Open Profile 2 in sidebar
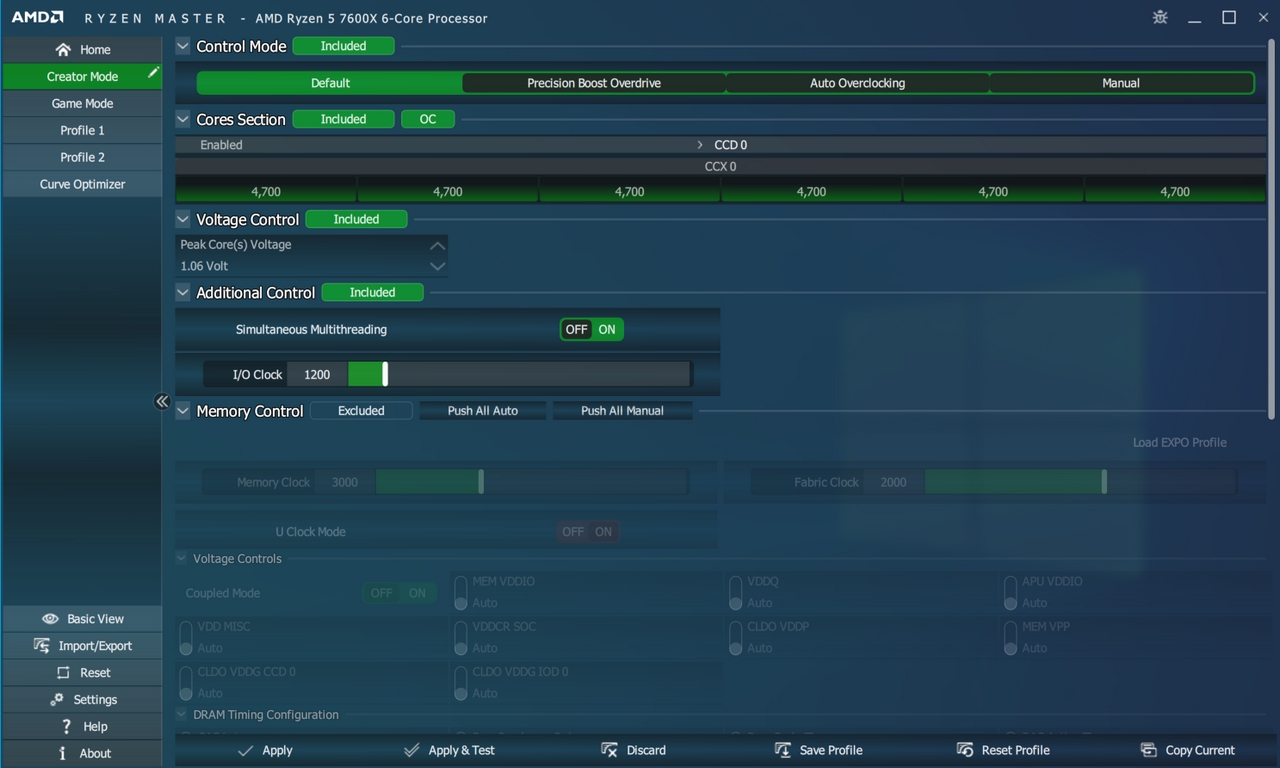This screenshot has width=1280, height=768. 82,157
